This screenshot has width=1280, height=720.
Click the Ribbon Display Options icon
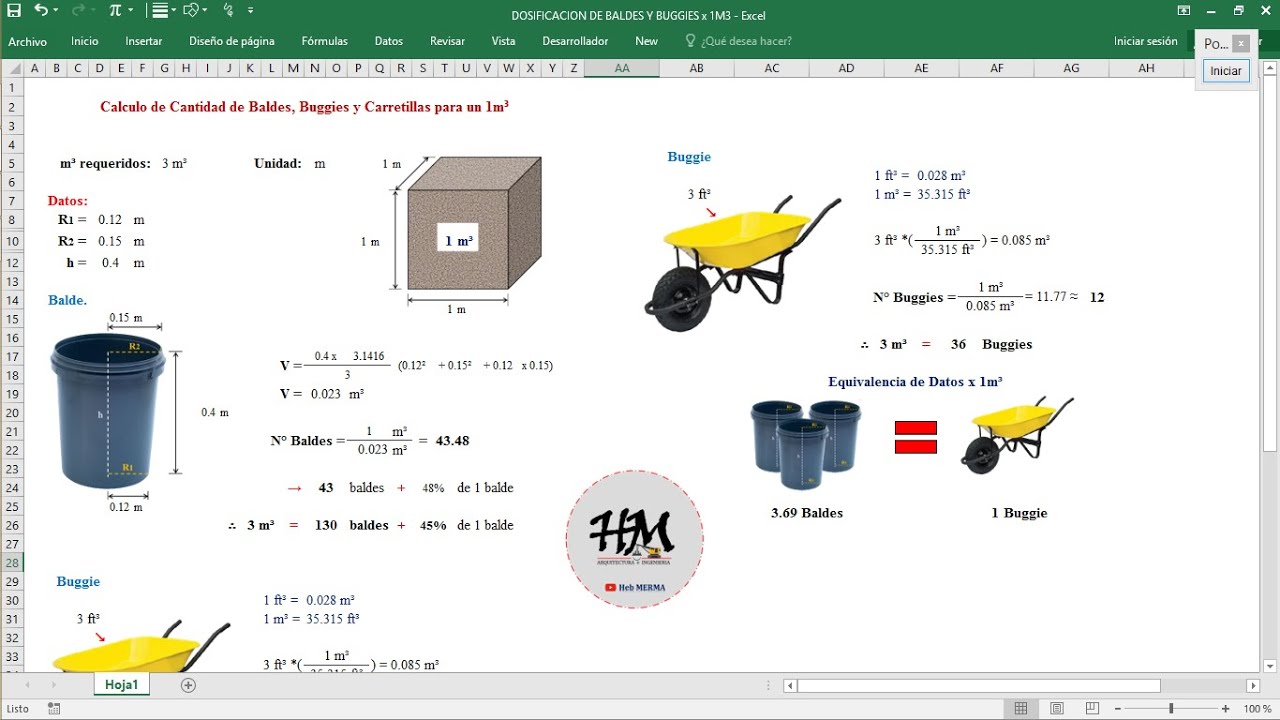(x=1184, y=11)
